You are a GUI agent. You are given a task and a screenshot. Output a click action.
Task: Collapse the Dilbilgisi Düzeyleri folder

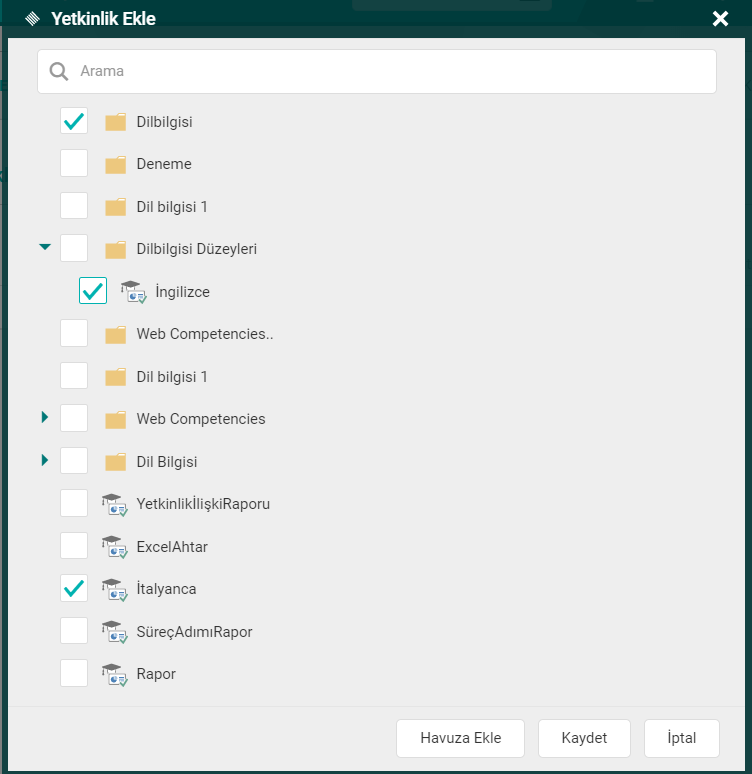pos(44,247)
